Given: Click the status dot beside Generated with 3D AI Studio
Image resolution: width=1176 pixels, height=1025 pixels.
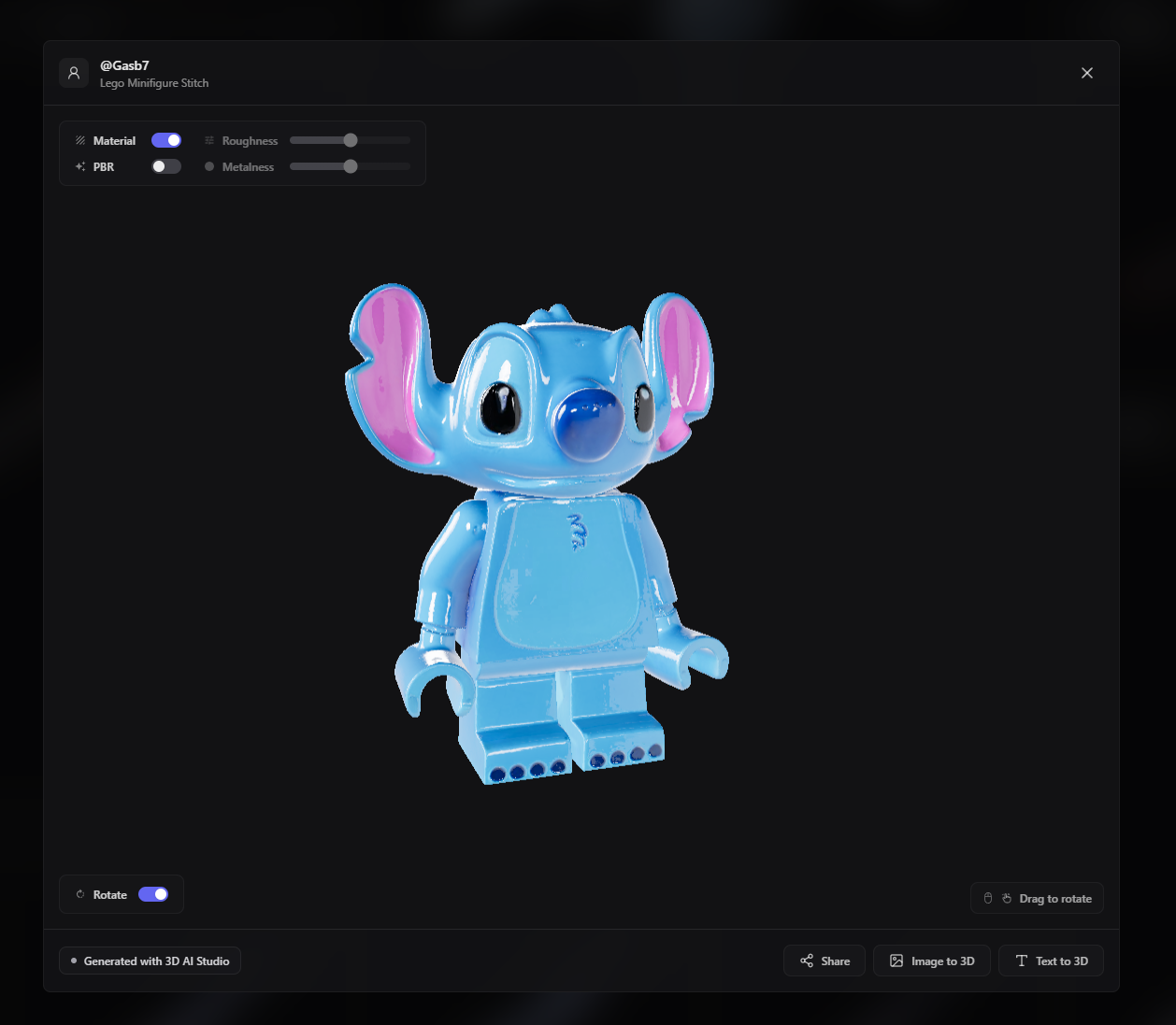Looking at the screenshot, I should 74,960.
